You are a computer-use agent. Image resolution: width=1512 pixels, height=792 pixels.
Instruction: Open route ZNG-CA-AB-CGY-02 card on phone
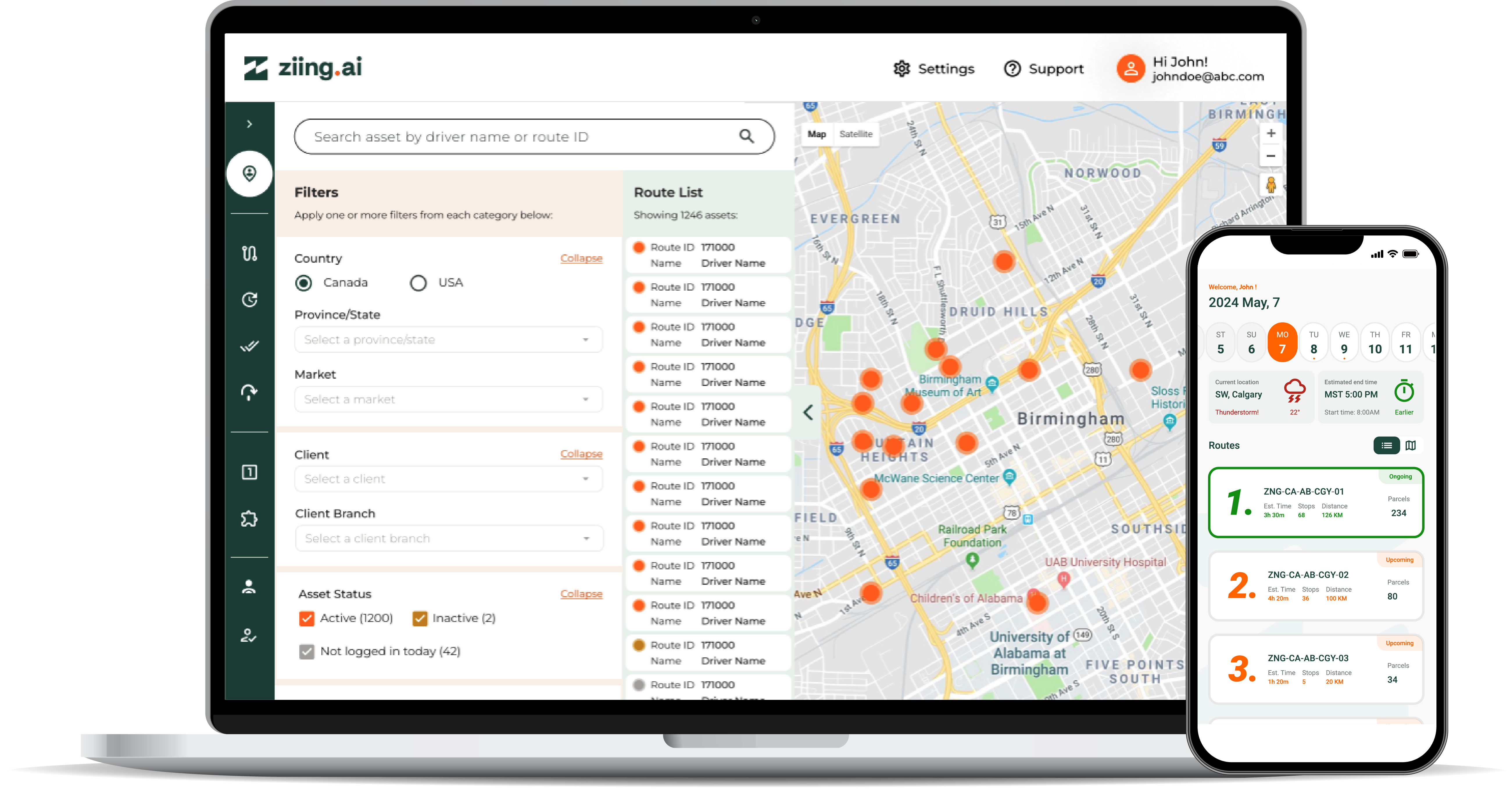tap(1316, 586)
